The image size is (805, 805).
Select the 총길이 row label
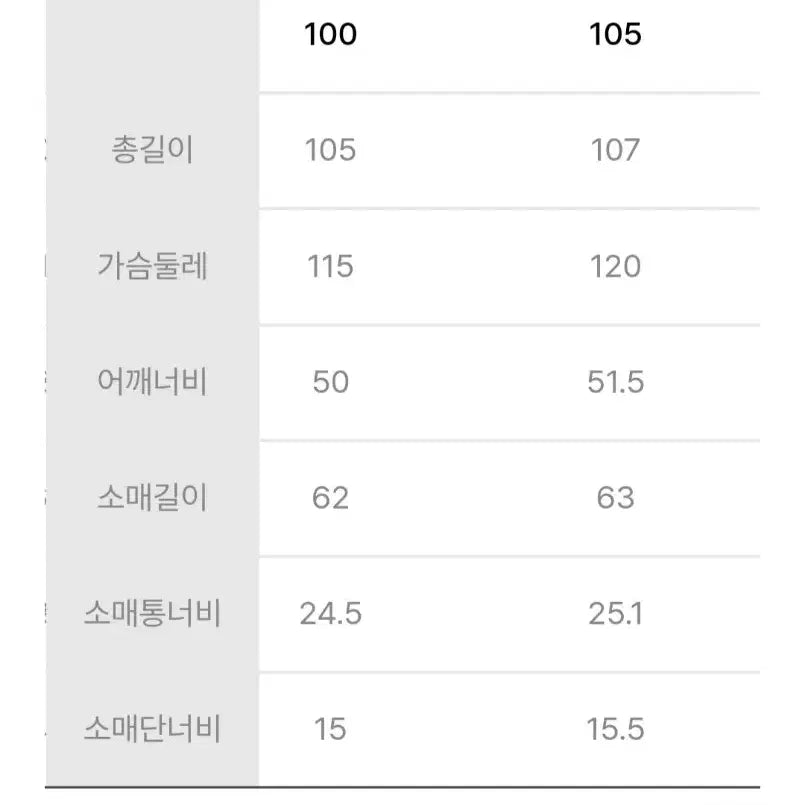pos(153,150)
